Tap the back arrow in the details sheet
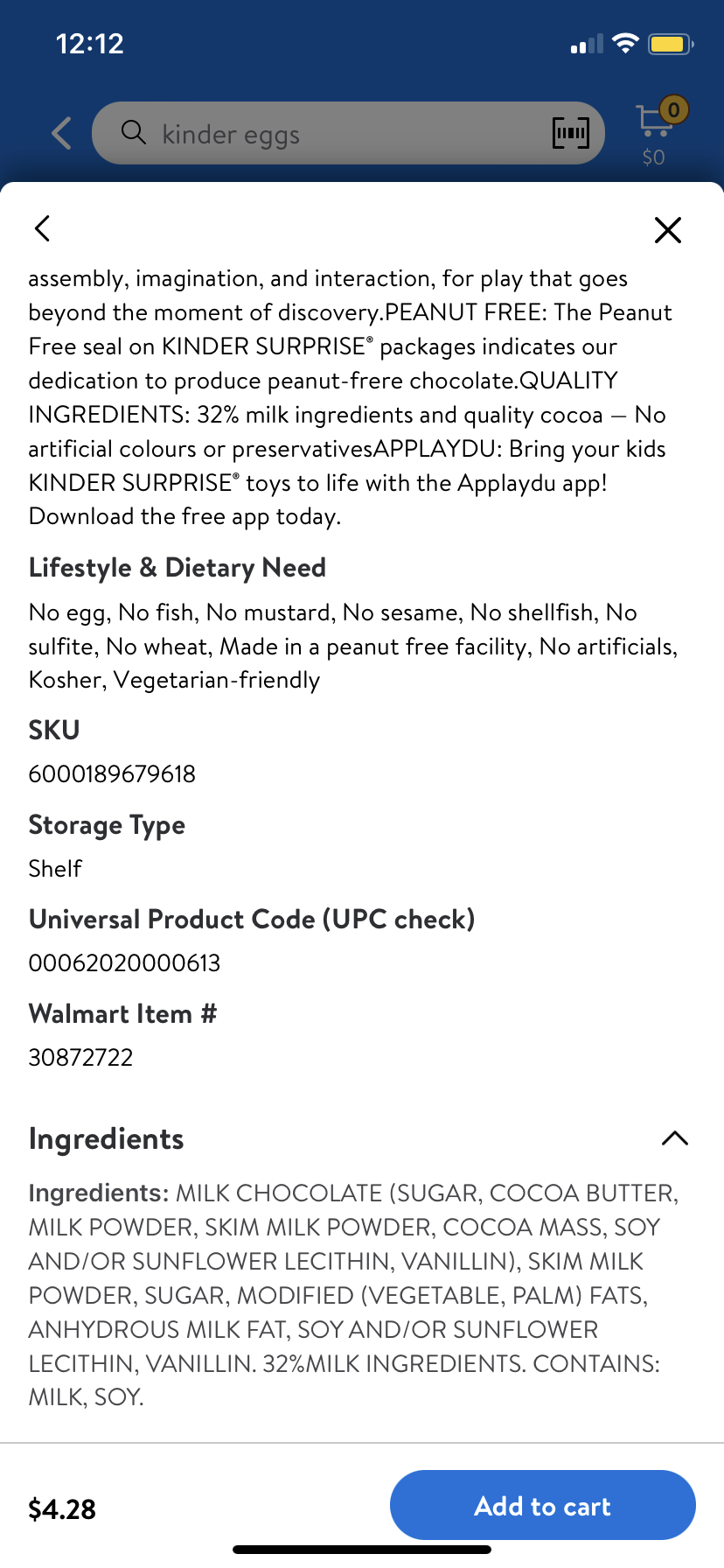This screenshot has height=1568, width=724. 42,228
